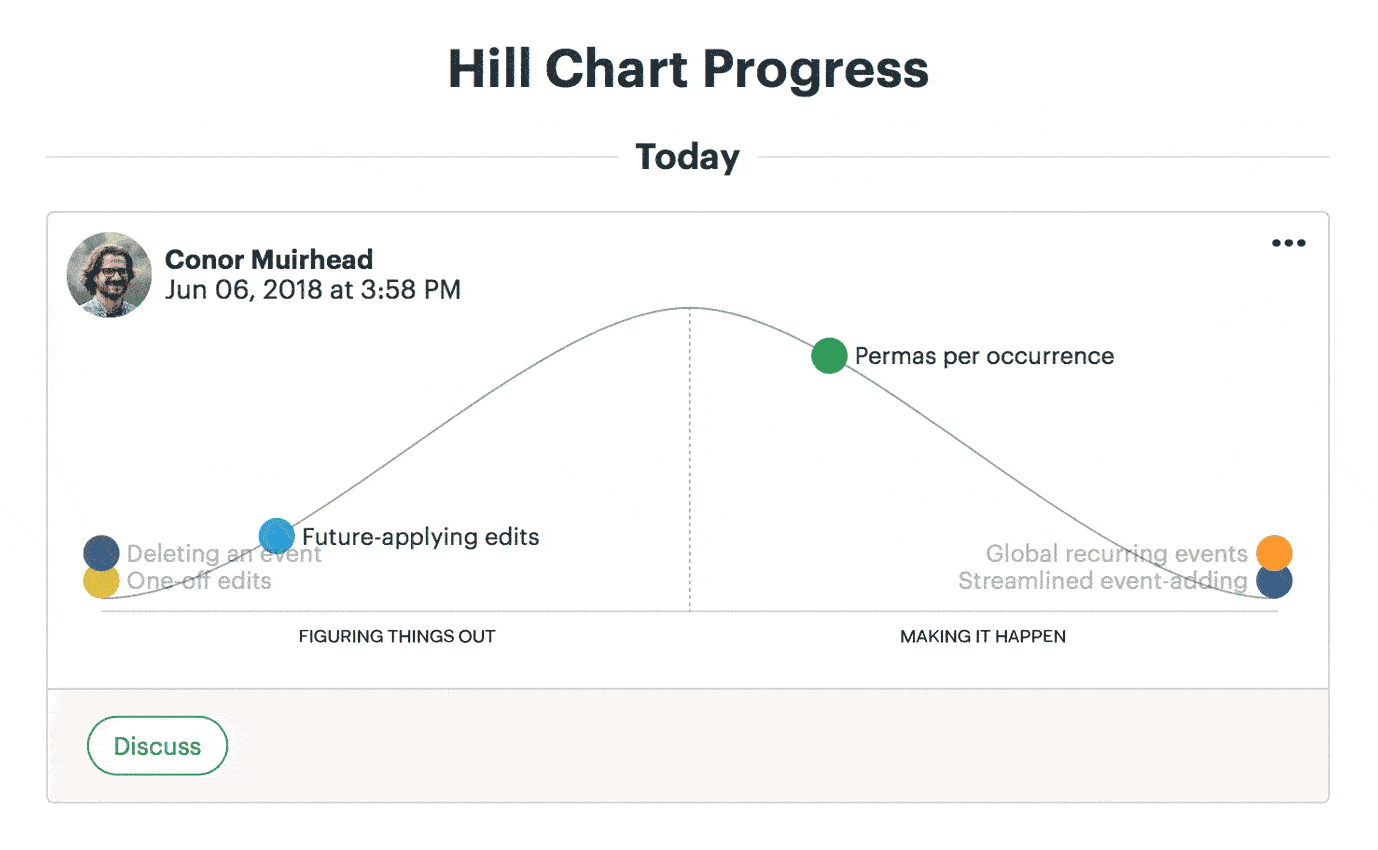Click the dark blue Deleting an event dot
This screenshot has width=1378, height=850.
click(101, 552)
